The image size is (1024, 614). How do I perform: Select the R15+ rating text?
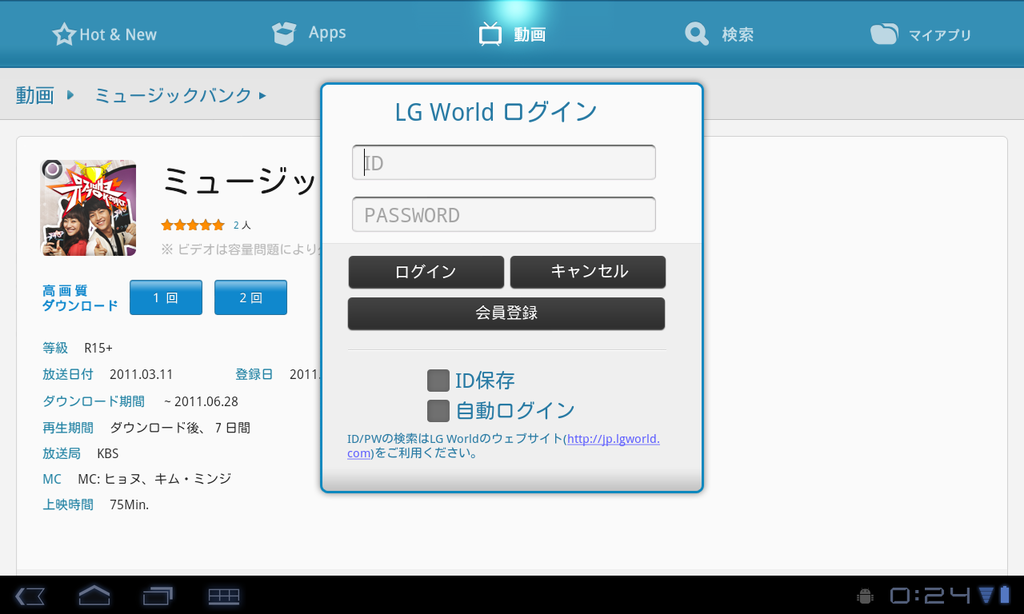coord(98,348)
